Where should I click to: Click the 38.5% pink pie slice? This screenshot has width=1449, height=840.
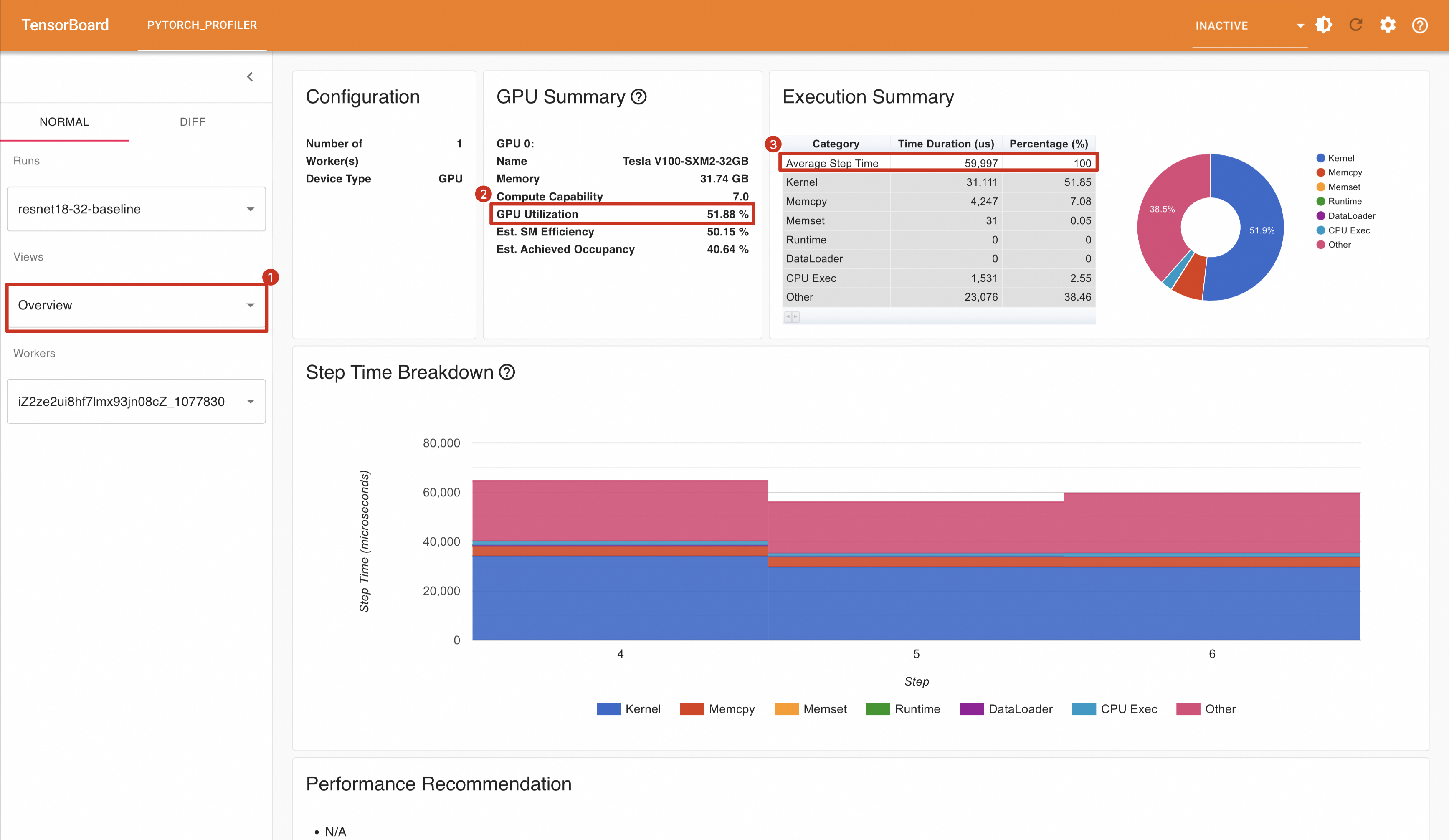click(x=1162, y=210)
